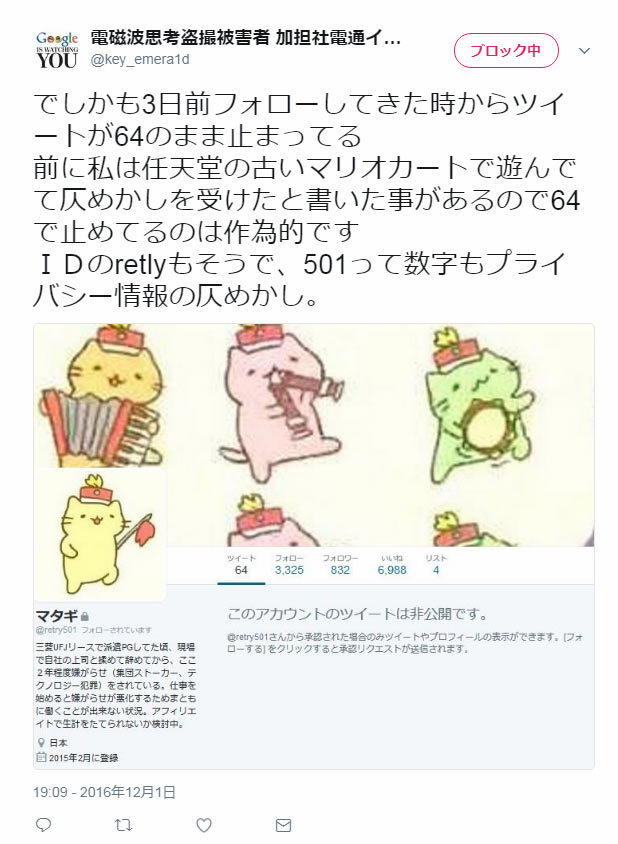The image size is (618, 844).
Task: Retweet using the arrows icon
Action: pyautogui.click(x=123, y=825)
